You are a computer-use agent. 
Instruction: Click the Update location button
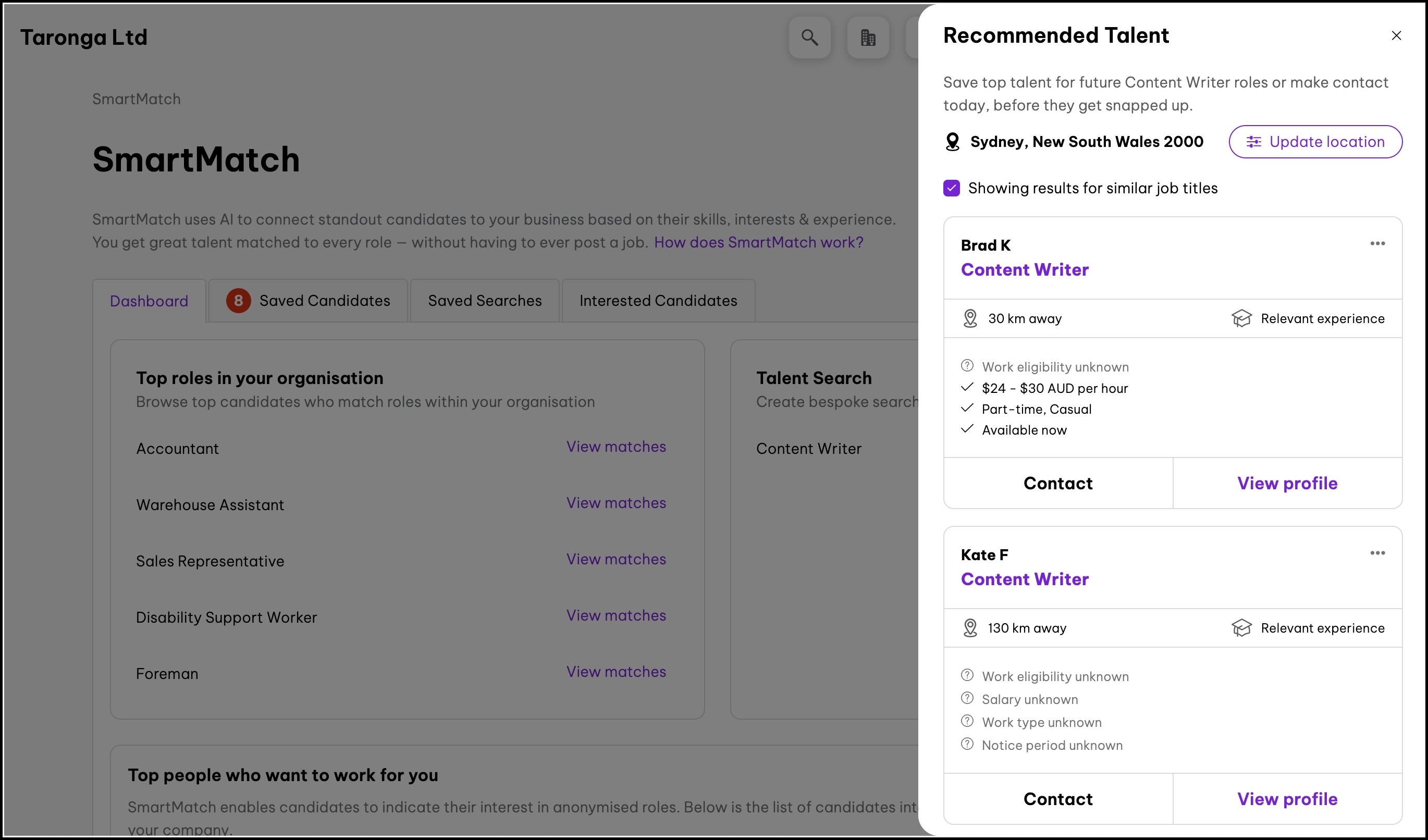[1315, 142]
